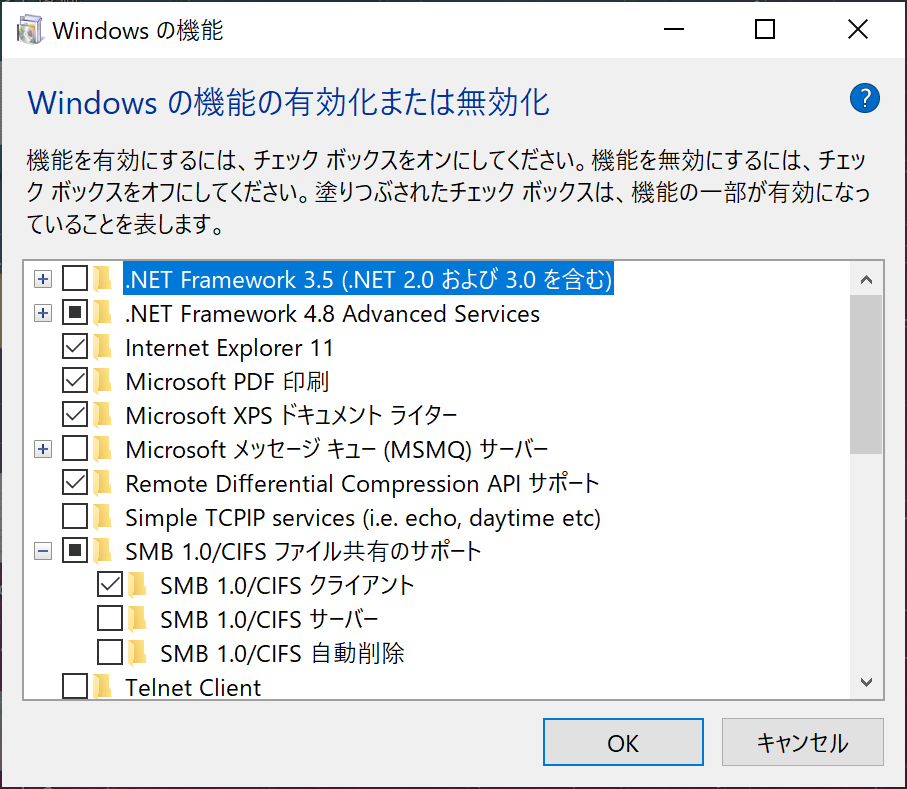Uncheck Internet Explorer 11 checkbox
Viewport: 907px width, 789px height.
tap(75, 347)
